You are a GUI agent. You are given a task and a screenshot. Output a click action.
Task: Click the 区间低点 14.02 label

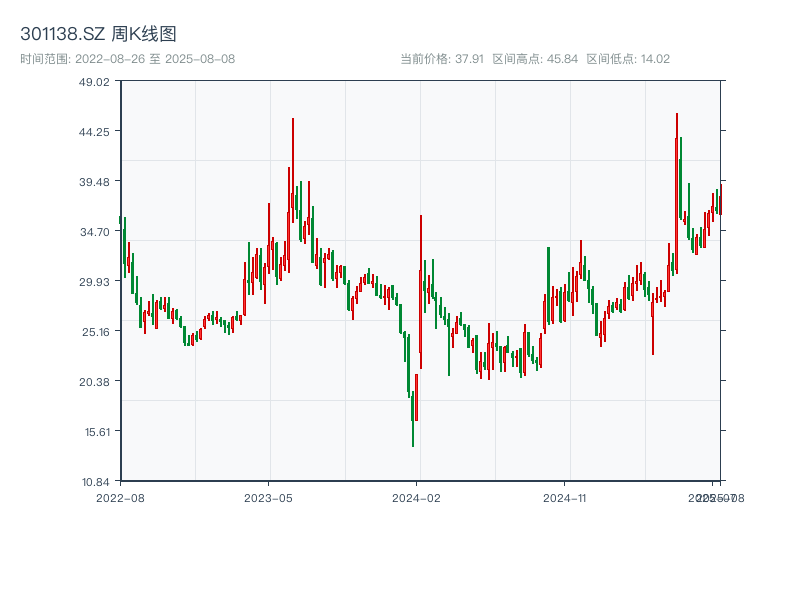pyautogui.click(x=628, y=59)
